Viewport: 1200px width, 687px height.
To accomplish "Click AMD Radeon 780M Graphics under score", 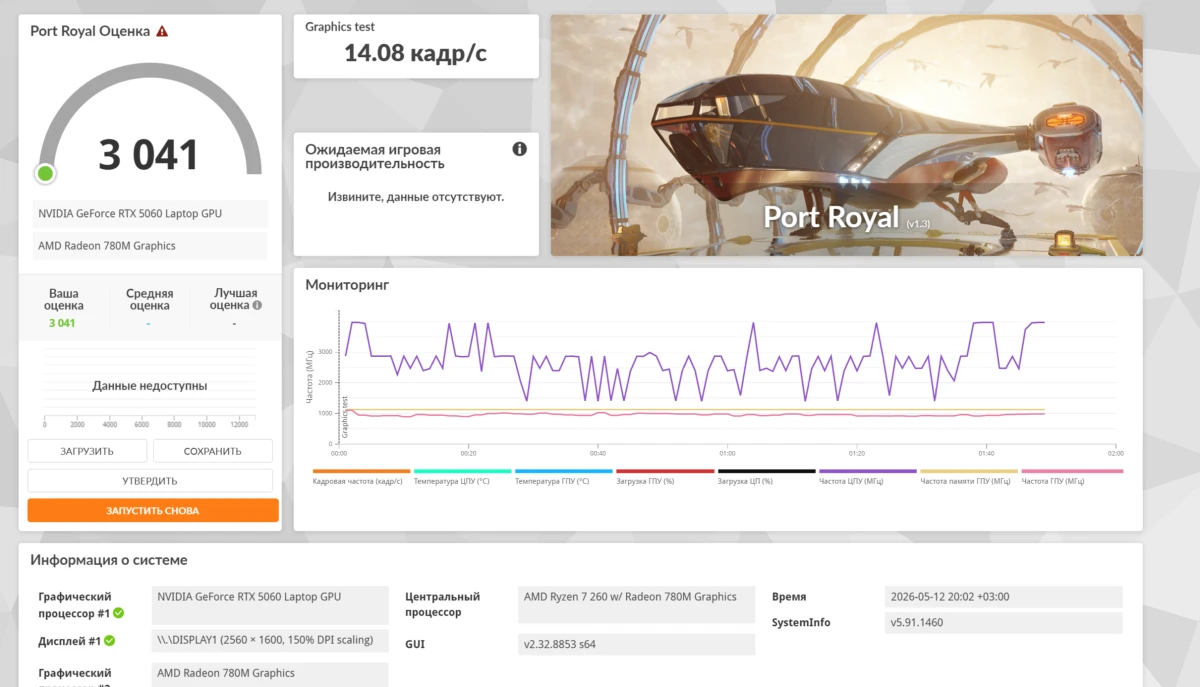I will pos(150,246).
